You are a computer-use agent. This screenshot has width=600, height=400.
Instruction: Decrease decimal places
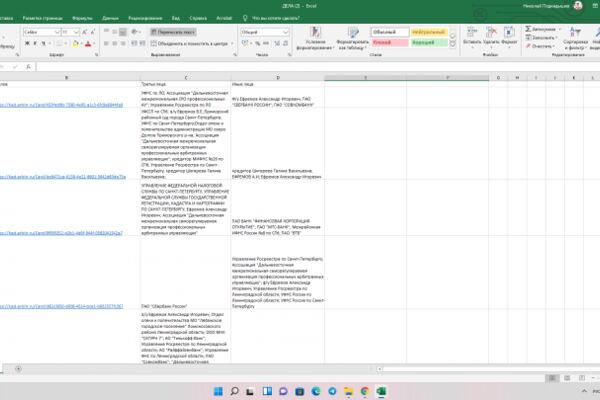coord(285,44)
